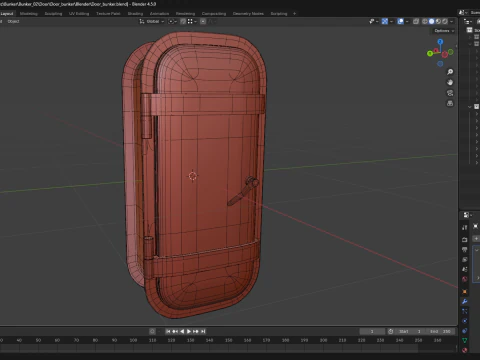Open the Tool properties tab

click(x=465, y=228)
